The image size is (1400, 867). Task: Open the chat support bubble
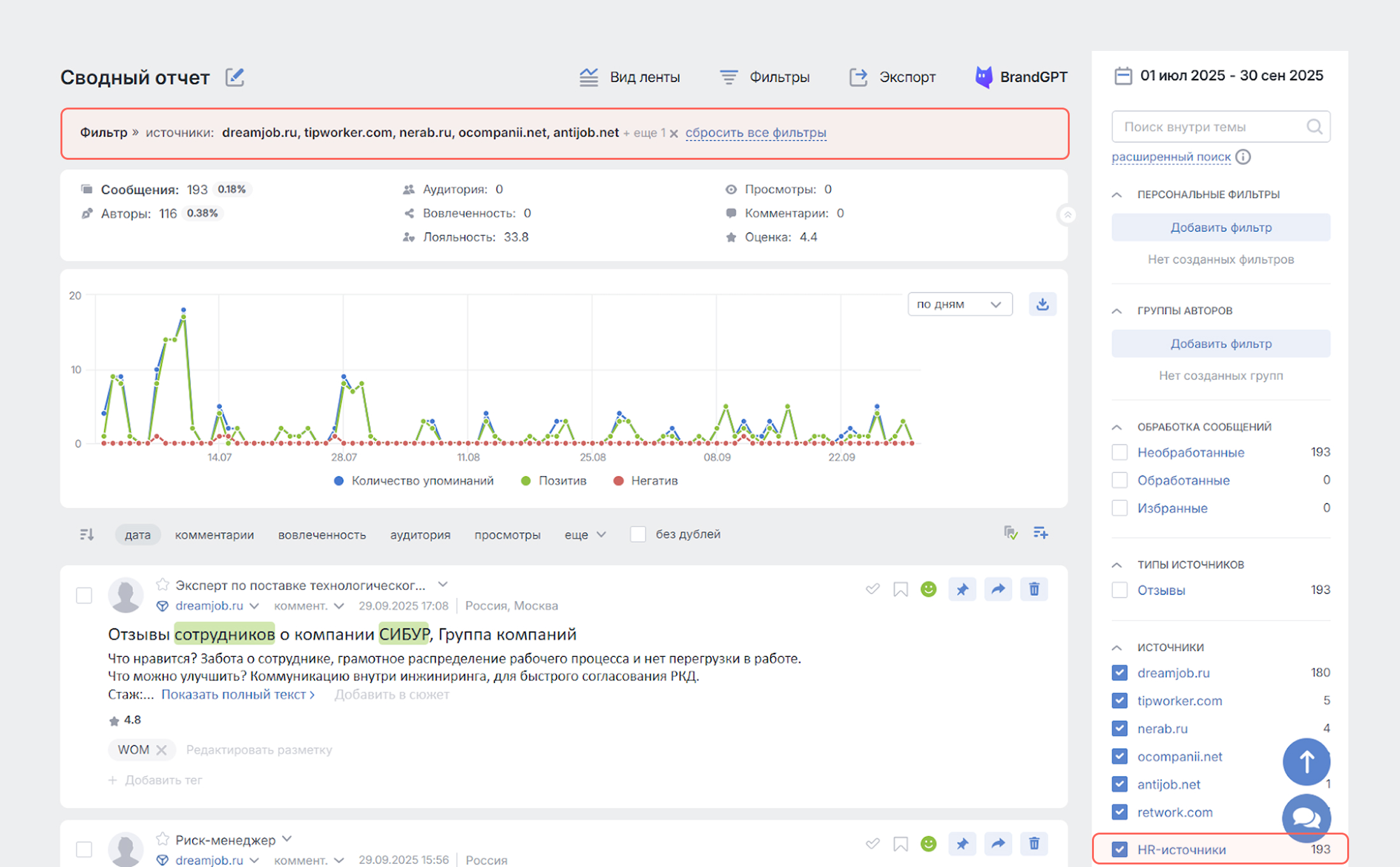tap(1306, 817)
